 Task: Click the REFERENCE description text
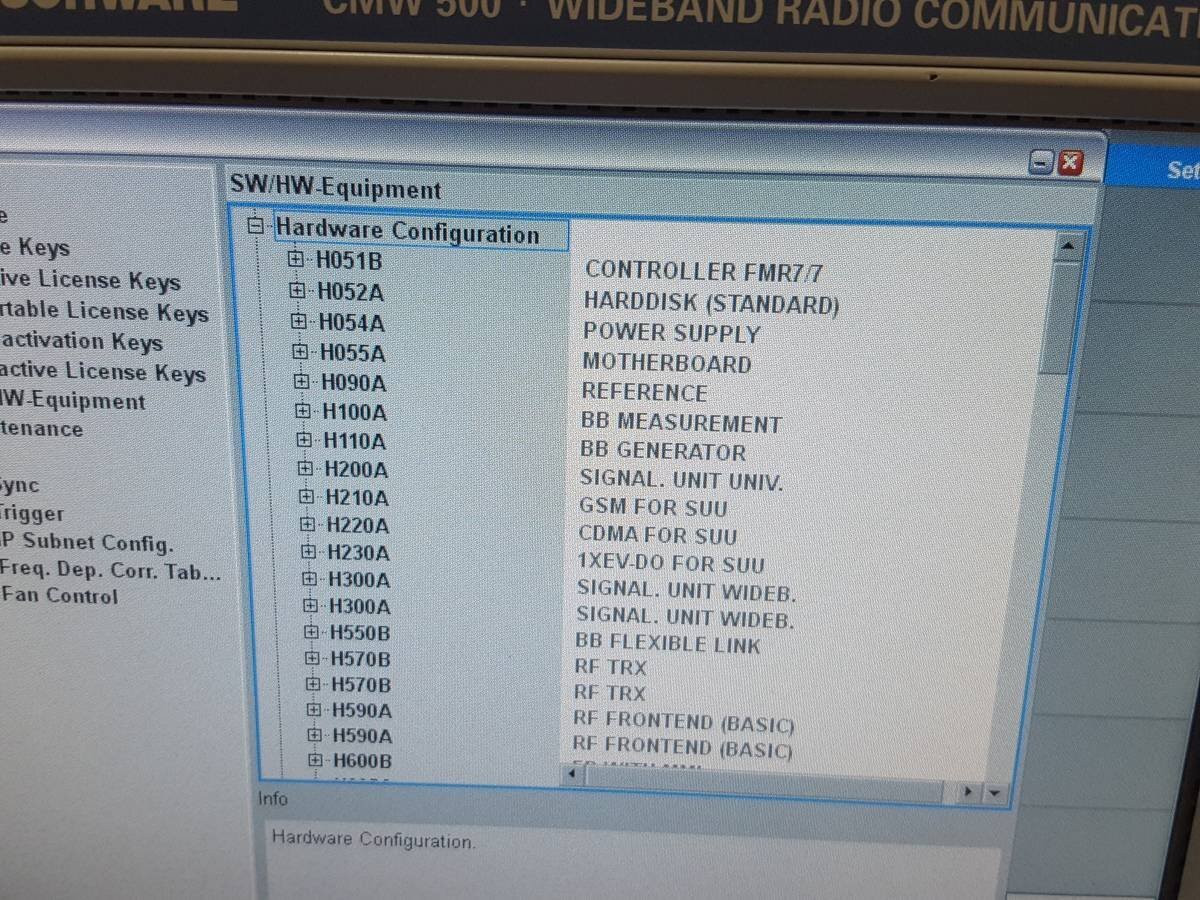(x=645, y=393)
